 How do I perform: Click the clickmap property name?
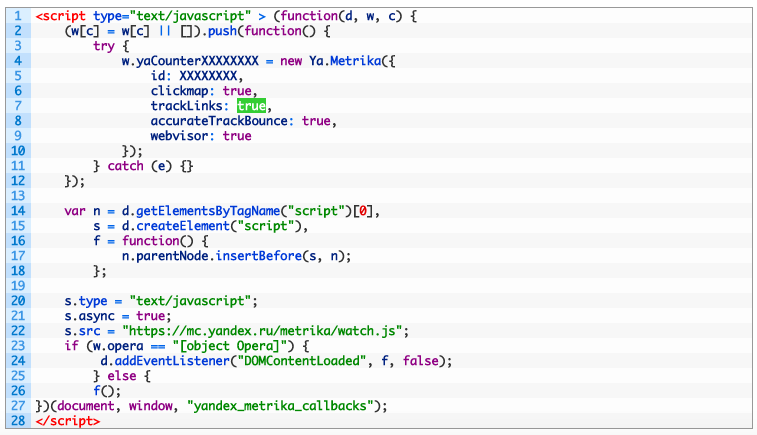point(179,91)
